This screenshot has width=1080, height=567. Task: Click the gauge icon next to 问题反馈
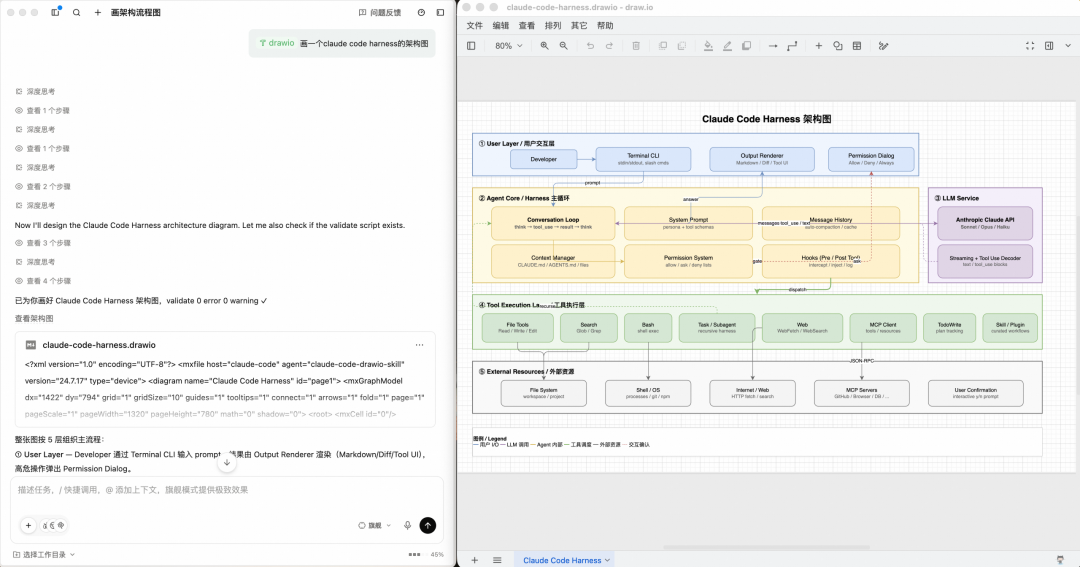tap(422, 12)
